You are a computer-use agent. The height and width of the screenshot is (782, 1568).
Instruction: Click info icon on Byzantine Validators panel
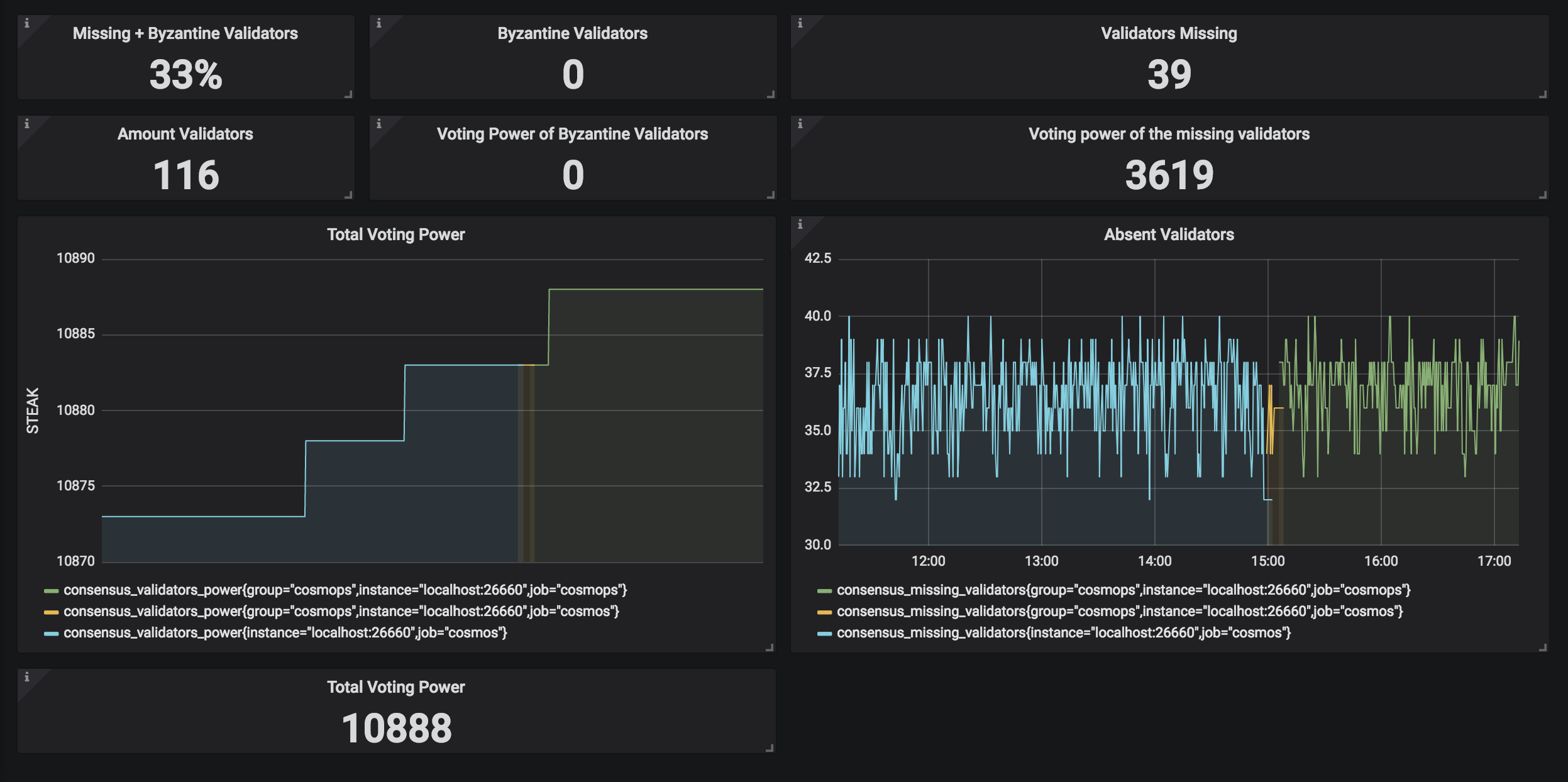(379, 23)
